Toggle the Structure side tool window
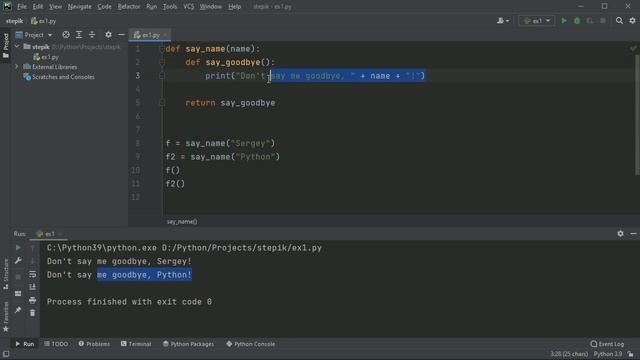 pyautogui.click(x=6, y=274)
